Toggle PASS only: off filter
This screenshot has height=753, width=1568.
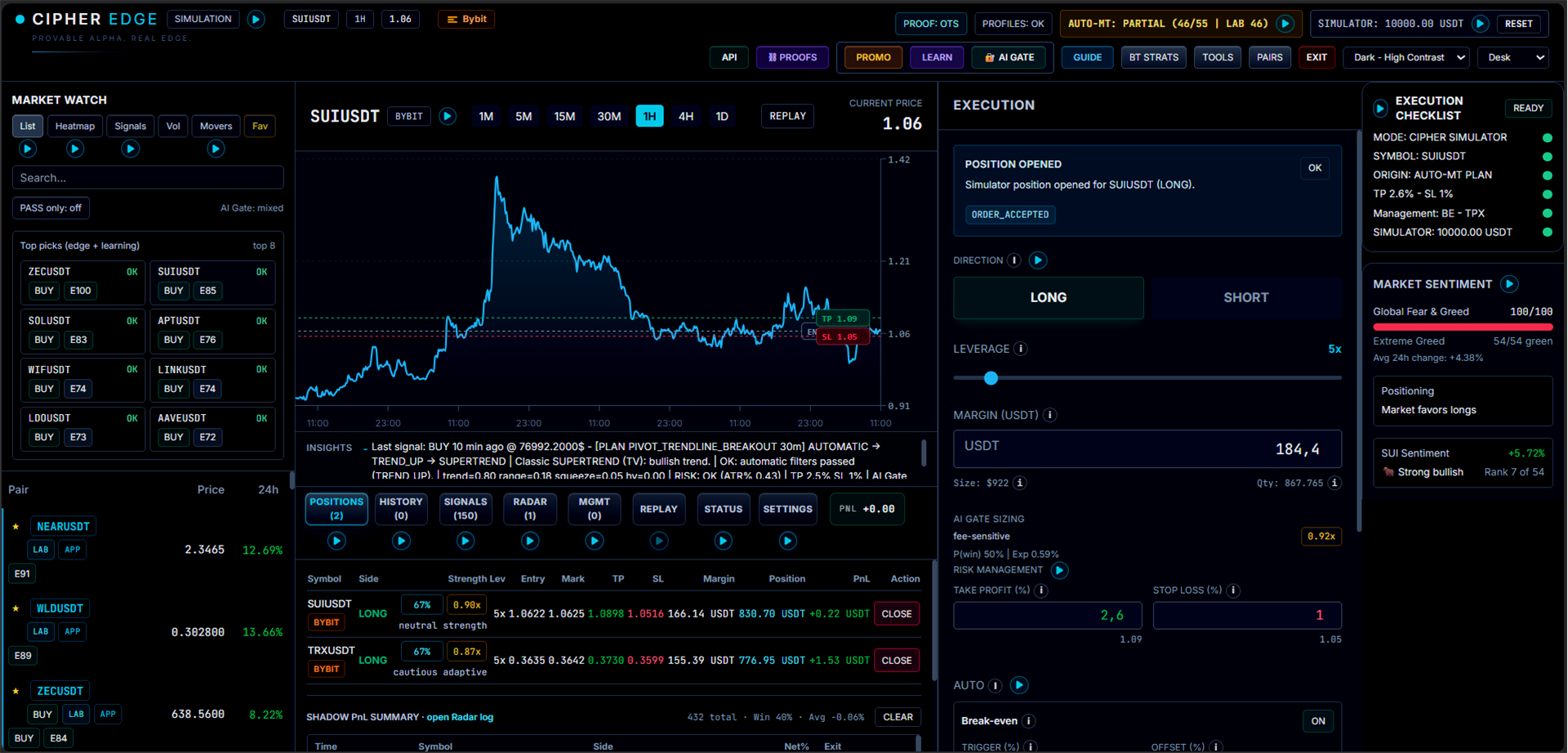coord(51,208)
